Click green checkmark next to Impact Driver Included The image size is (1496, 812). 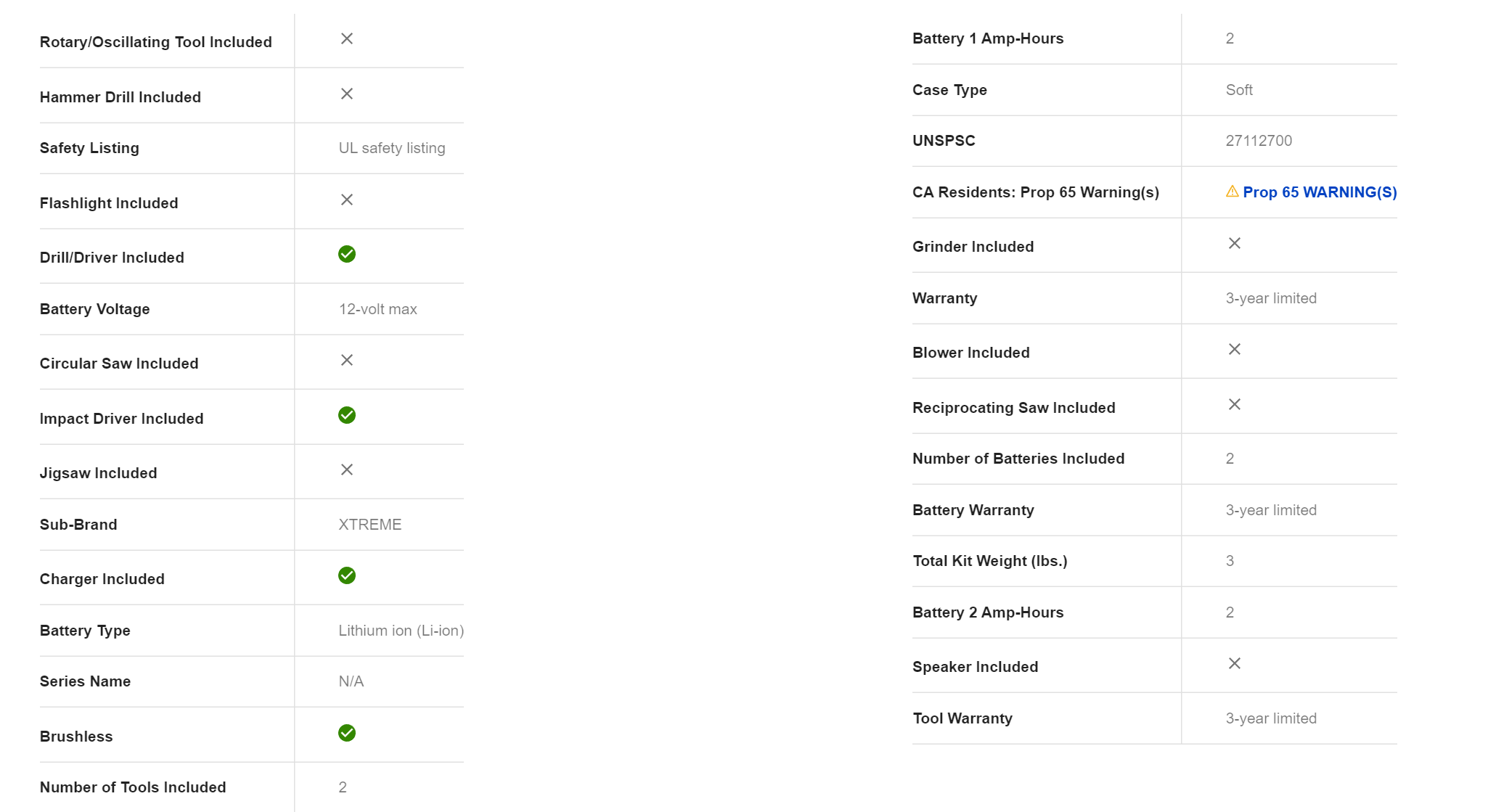[x=347, y=415]
